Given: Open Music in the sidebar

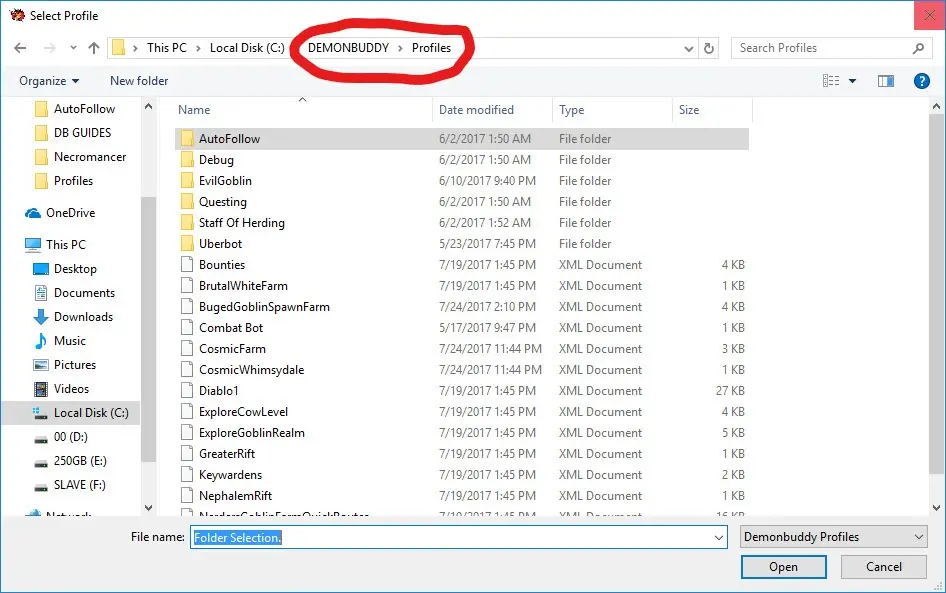Looking at the screenshot, I should 59,341.
